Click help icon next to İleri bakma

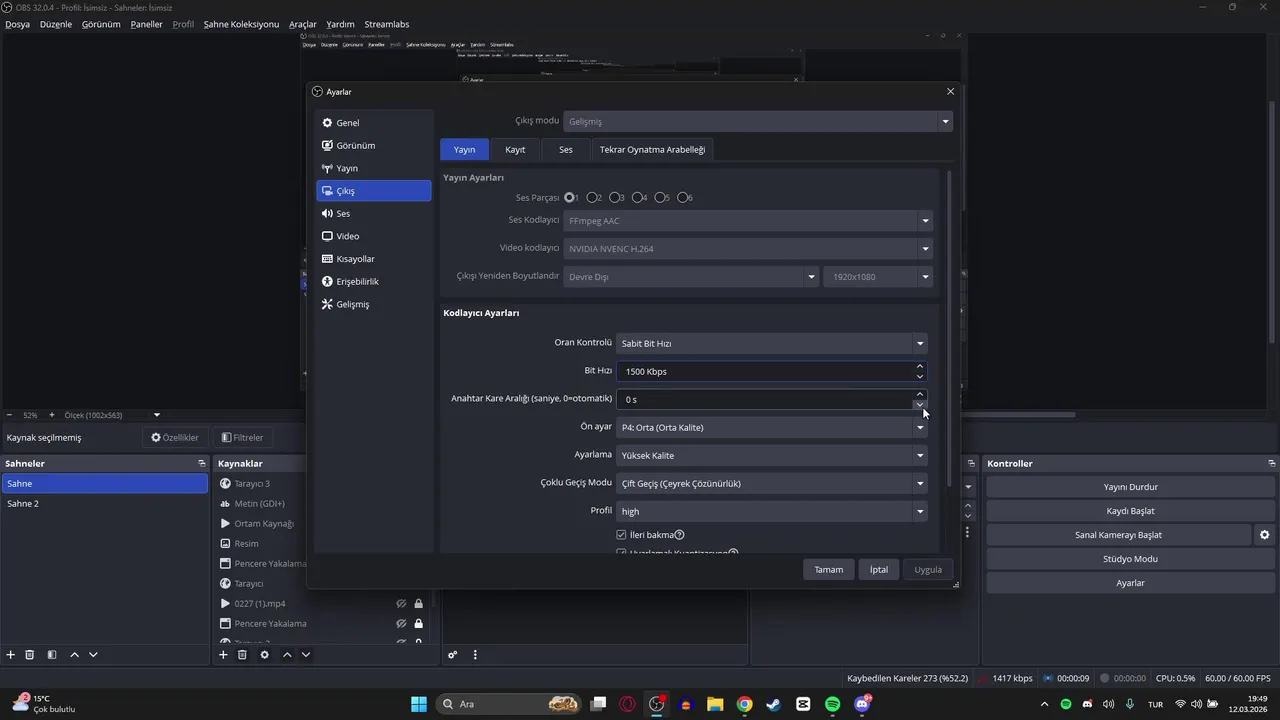[x=680, y=535]
